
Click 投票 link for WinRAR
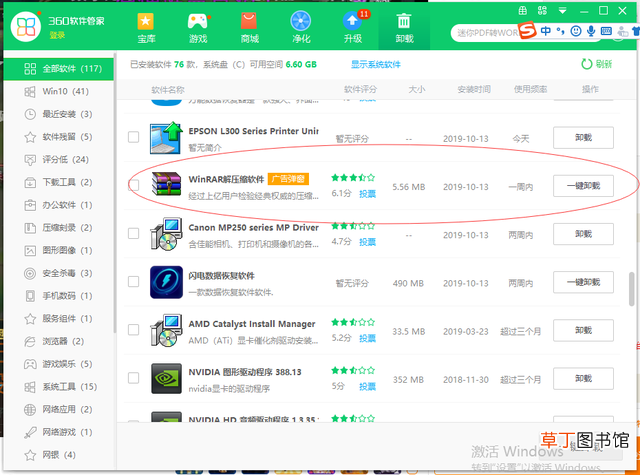367,194
